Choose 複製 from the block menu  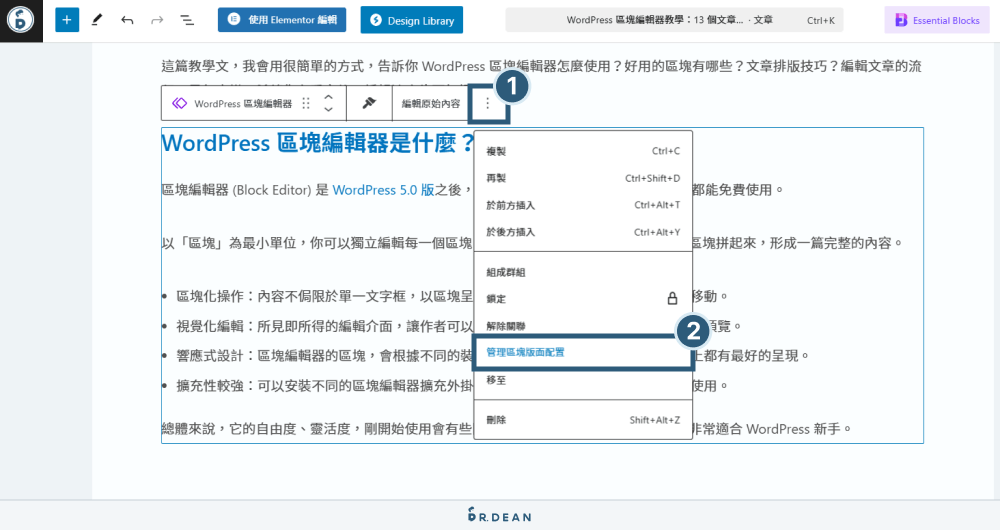(583, 151)
